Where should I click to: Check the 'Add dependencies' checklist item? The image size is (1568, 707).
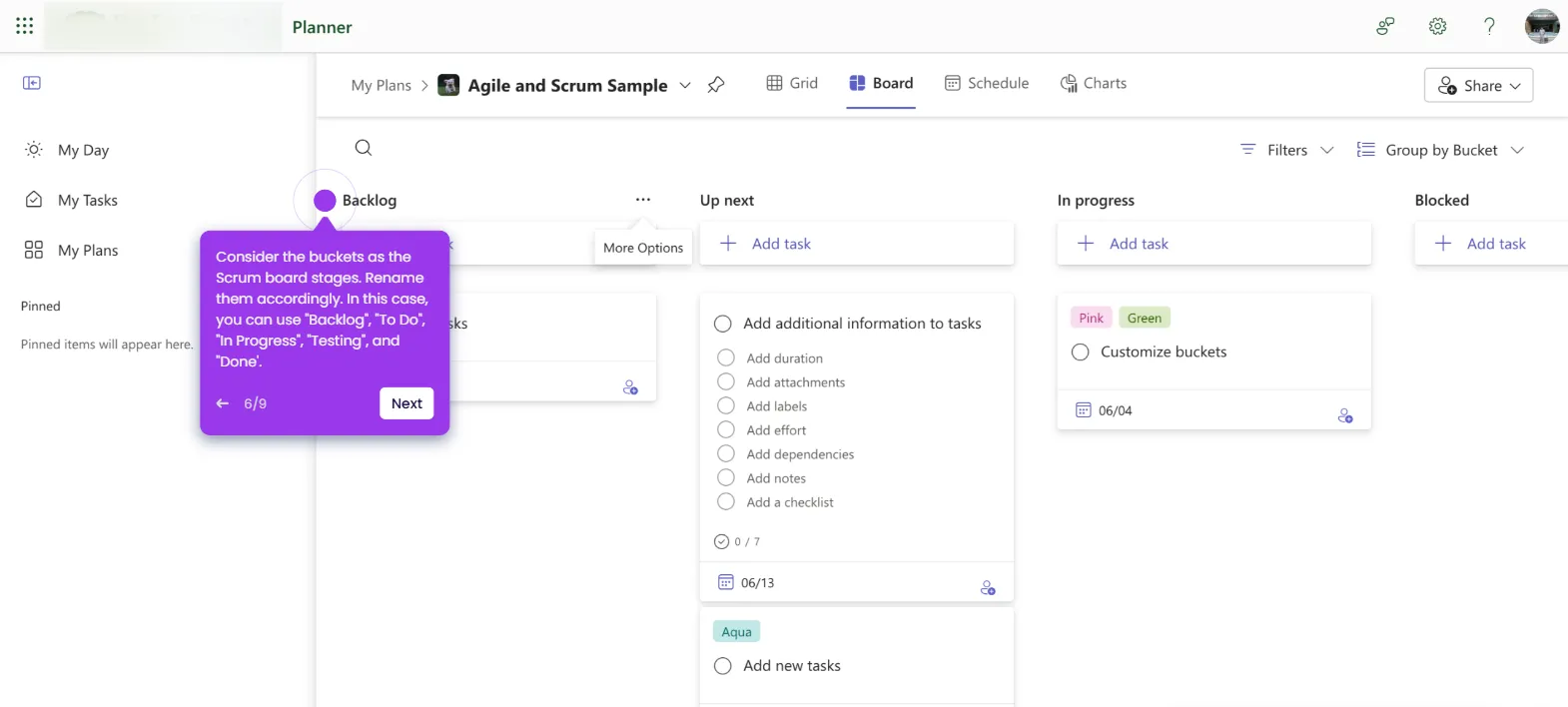tap(726, 453)
